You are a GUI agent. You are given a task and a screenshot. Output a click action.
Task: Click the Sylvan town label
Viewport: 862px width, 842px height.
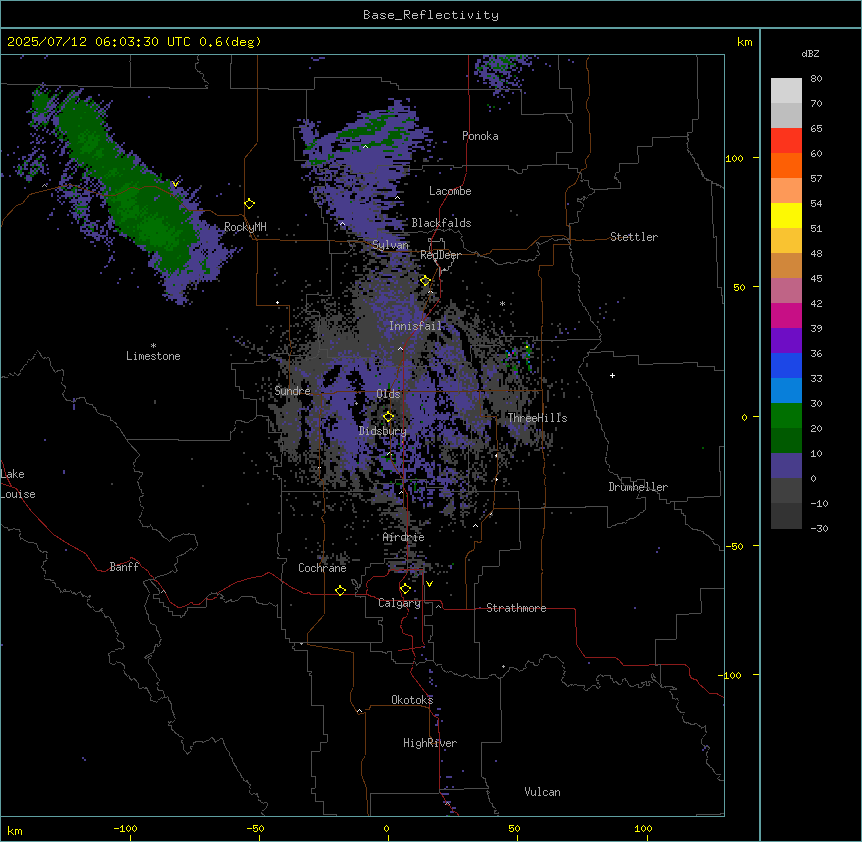coord(390,245)
